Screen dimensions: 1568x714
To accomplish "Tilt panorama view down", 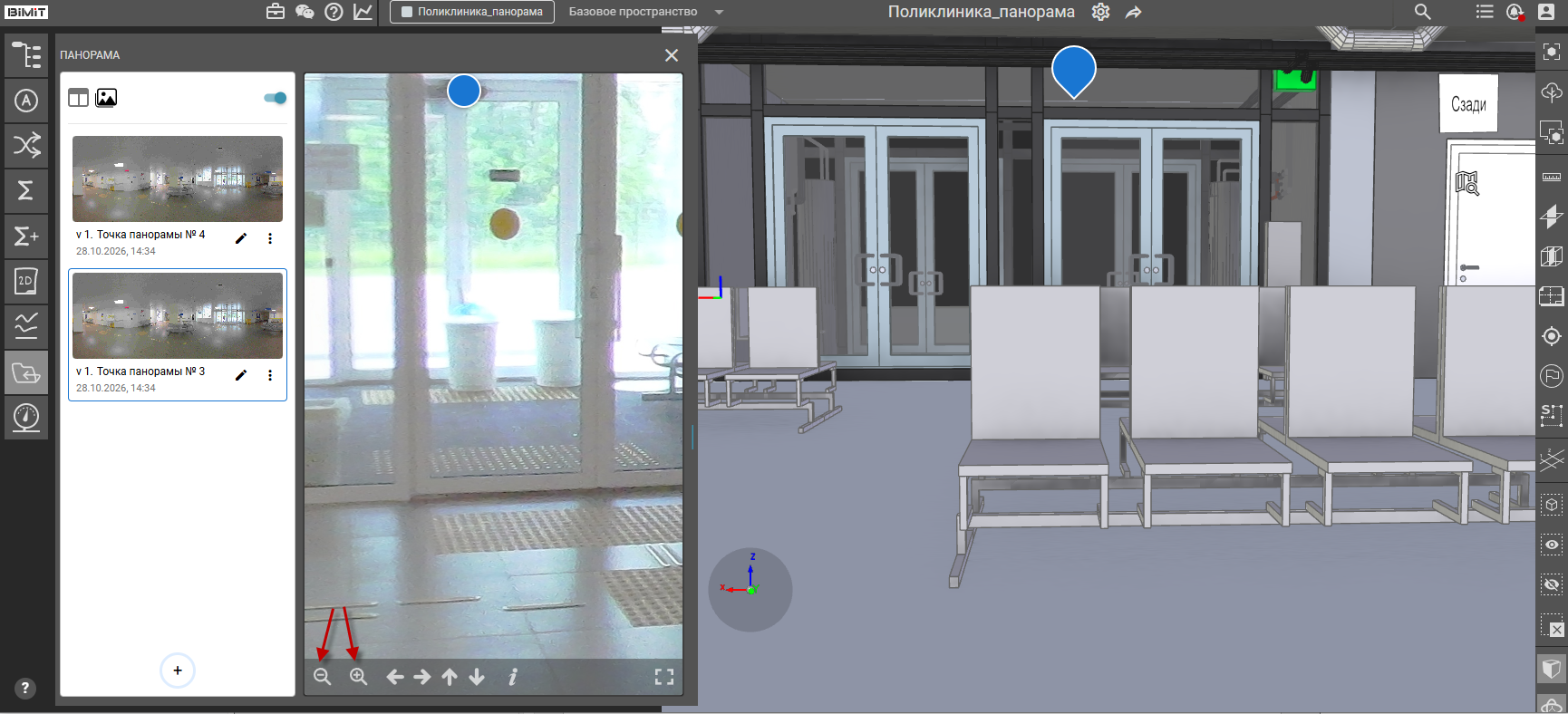I will click(477, 677).
